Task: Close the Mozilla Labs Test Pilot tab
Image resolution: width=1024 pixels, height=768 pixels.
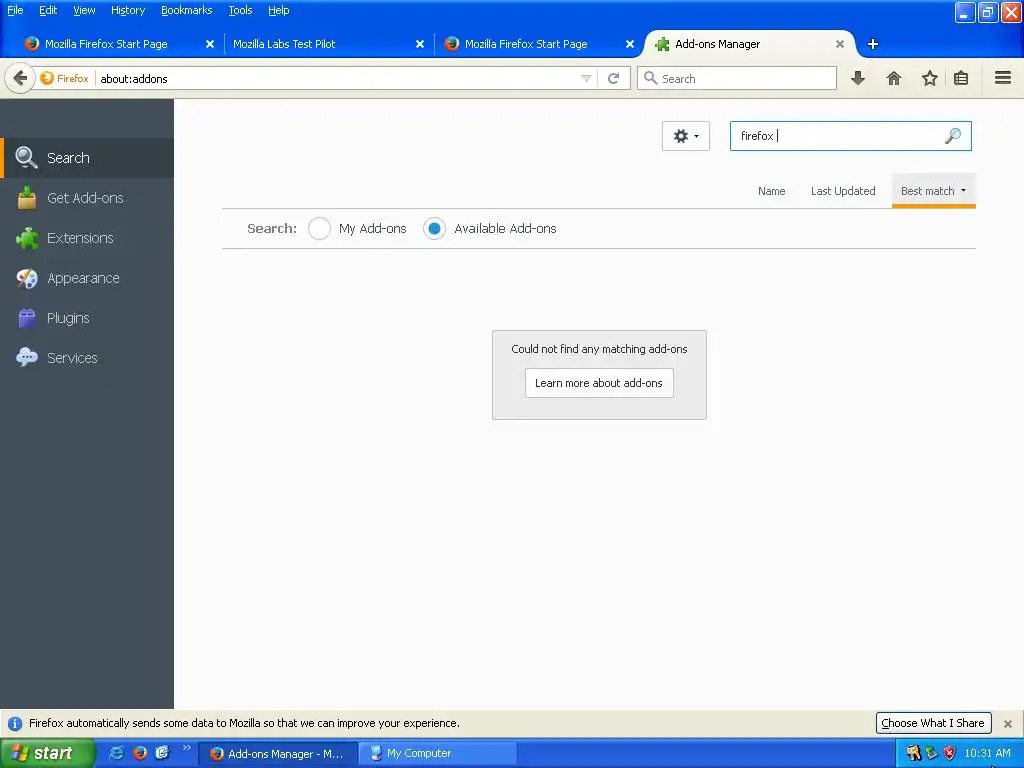Action: pos(420,44)
